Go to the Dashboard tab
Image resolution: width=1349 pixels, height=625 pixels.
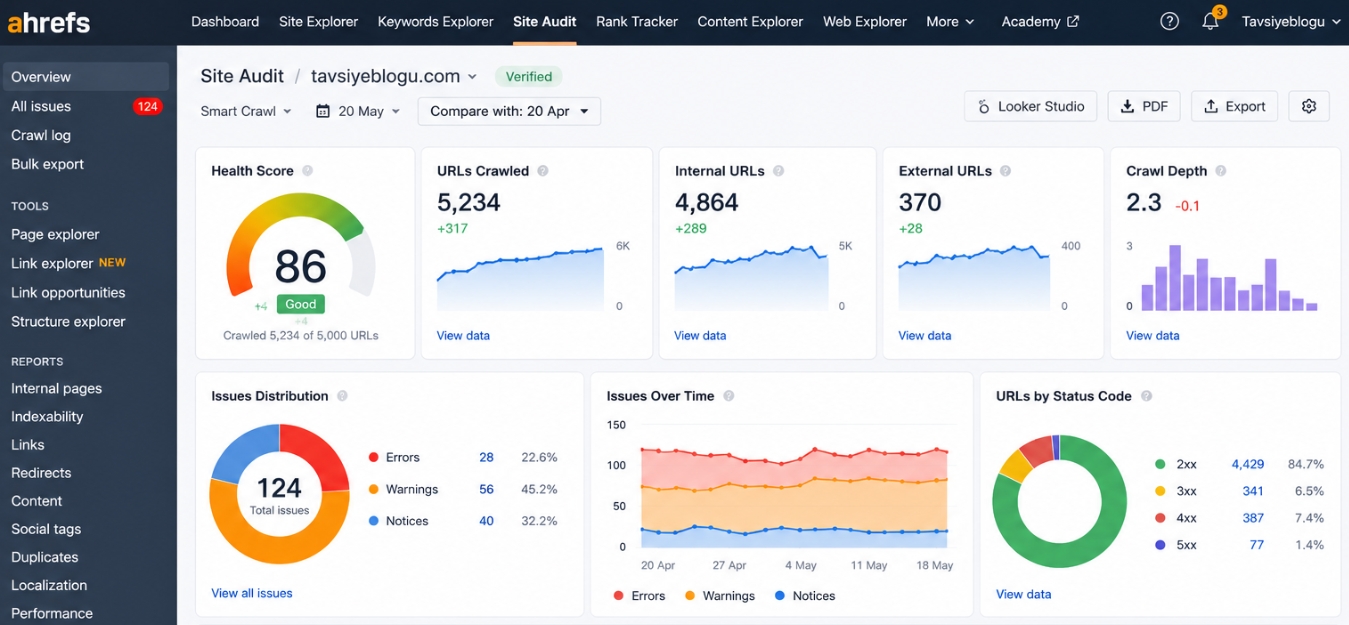[225, 21]
